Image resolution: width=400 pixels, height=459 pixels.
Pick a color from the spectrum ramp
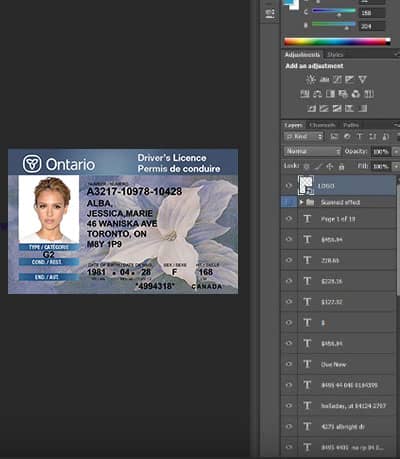337,42
